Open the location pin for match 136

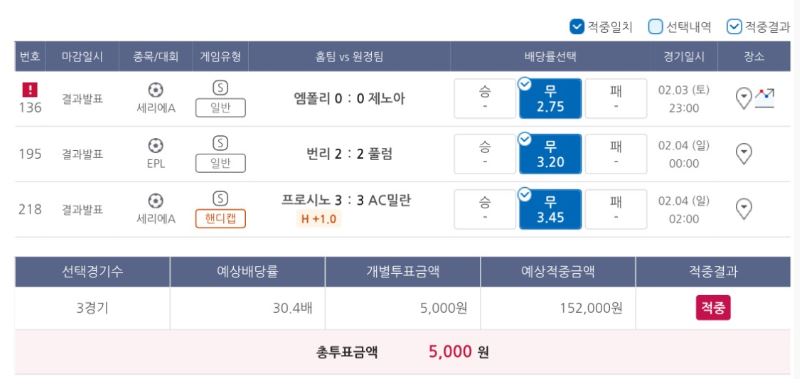743,99
